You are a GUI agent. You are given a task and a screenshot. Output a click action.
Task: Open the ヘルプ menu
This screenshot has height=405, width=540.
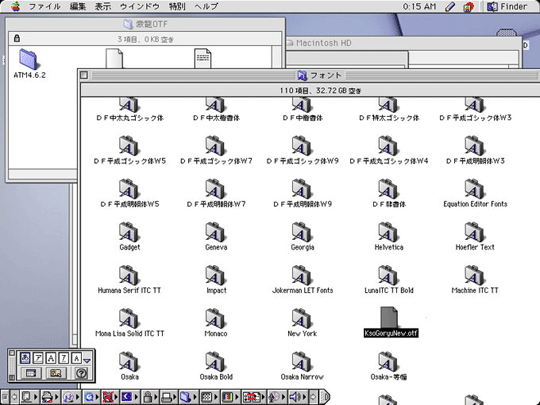[x=206, y=6]
